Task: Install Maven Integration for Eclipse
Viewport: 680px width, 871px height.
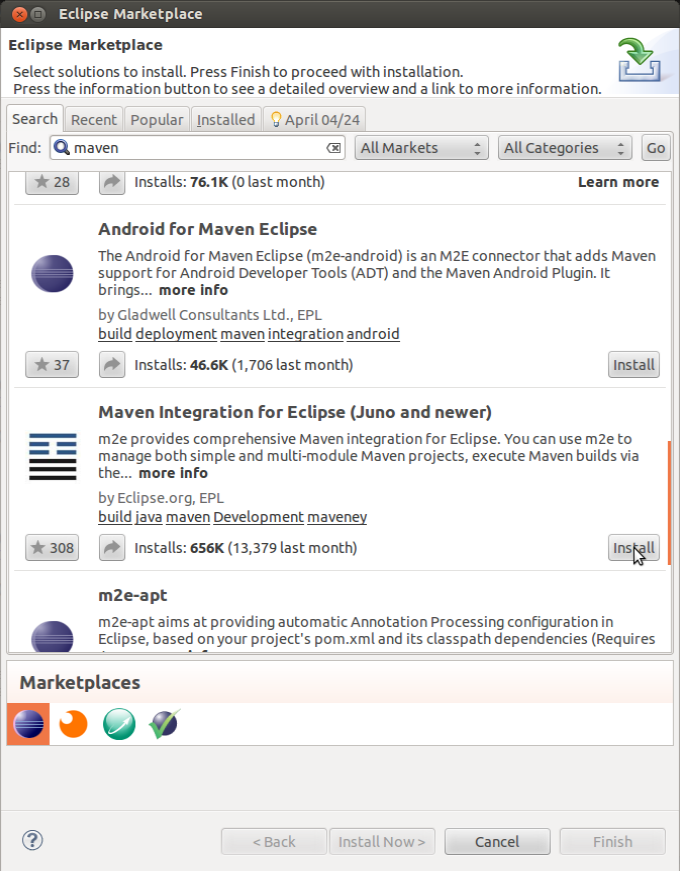Action: (x=634, y=548)
